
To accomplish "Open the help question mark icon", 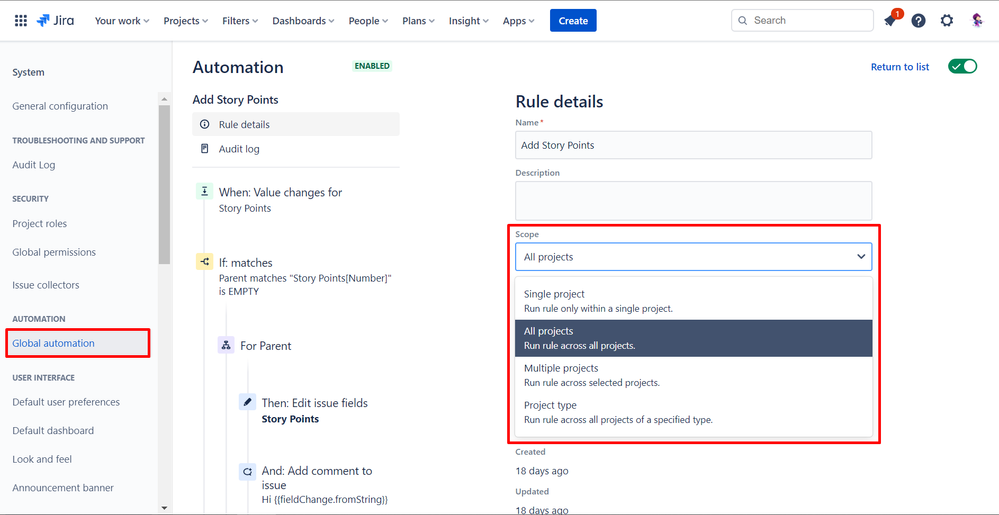I will (x=918, y=20).
